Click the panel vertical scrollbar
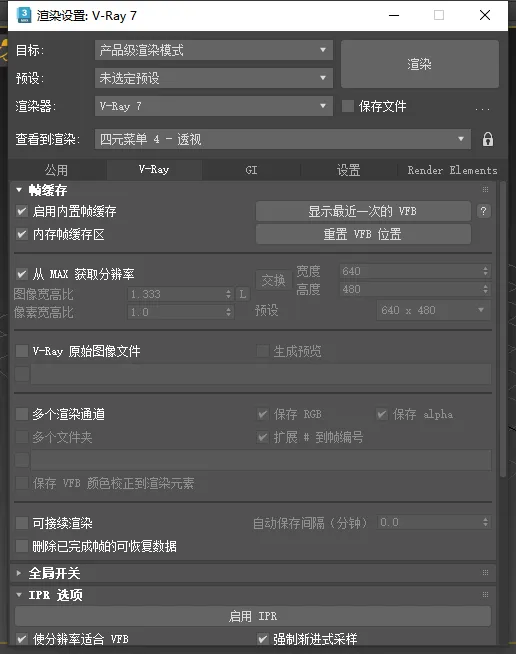Screen dimensions: 516x654 point(503,330)
